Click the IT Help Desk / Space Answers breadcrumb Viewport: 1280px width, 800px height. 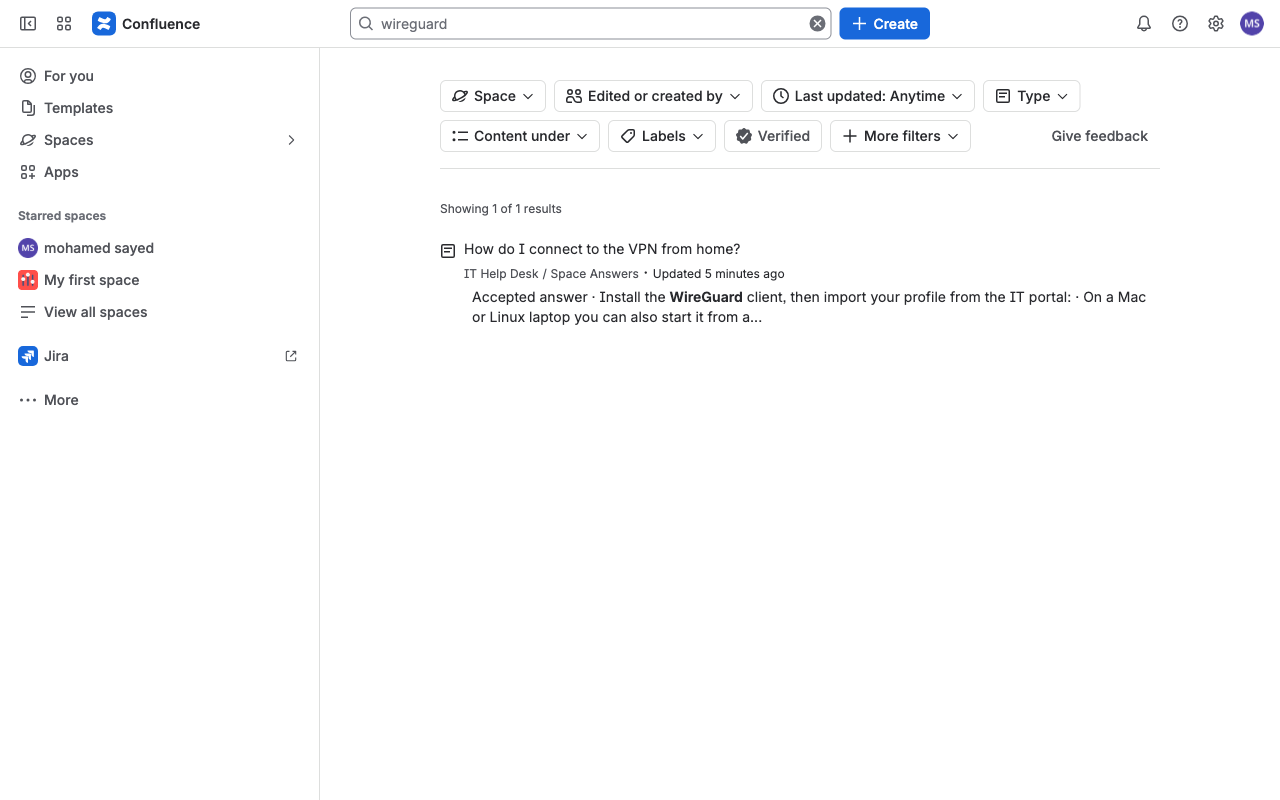click(551, 274)
